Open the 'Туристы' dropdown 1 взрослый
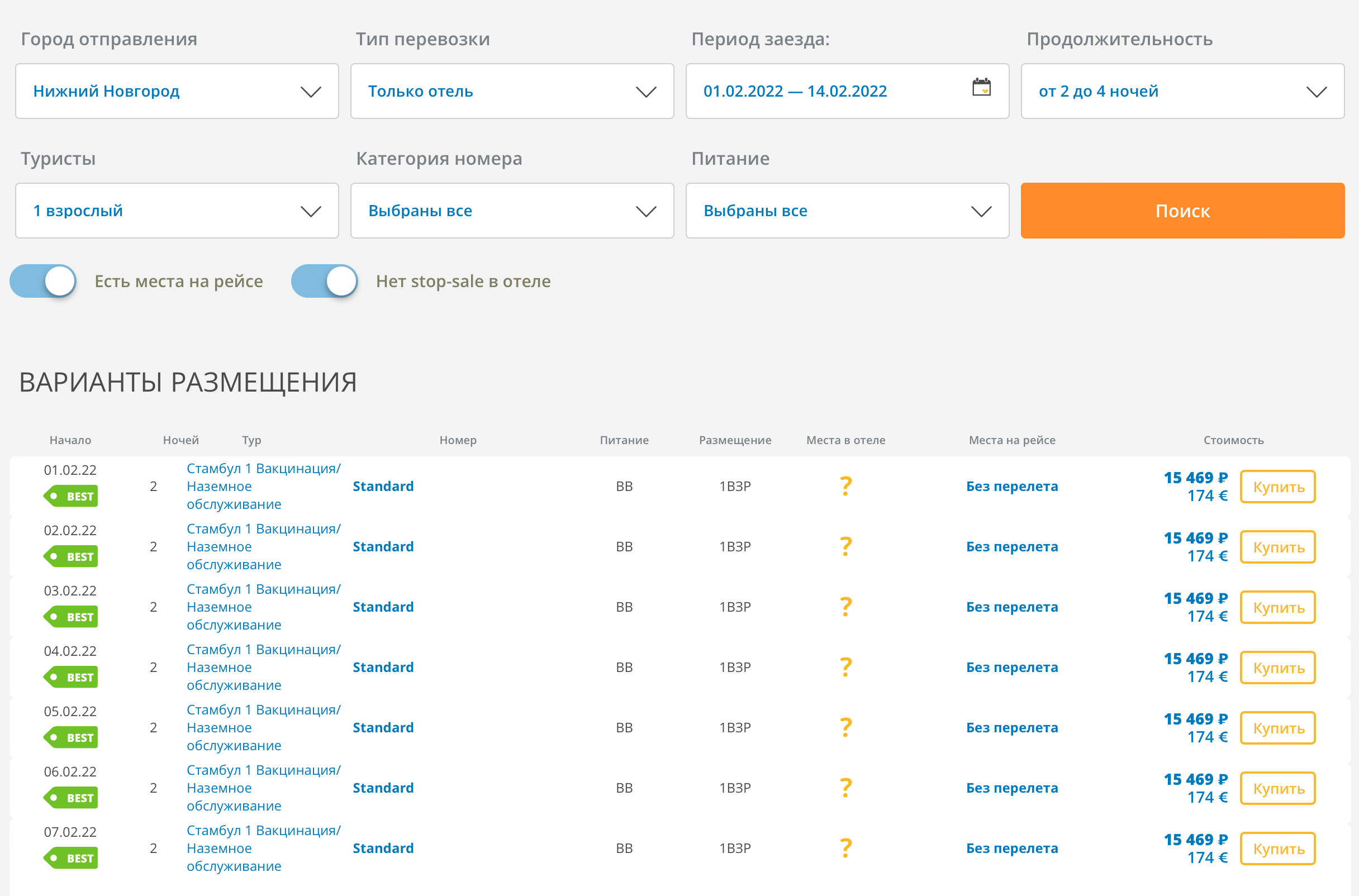This screenshot has height=896, width=1359. pos(177,211)
